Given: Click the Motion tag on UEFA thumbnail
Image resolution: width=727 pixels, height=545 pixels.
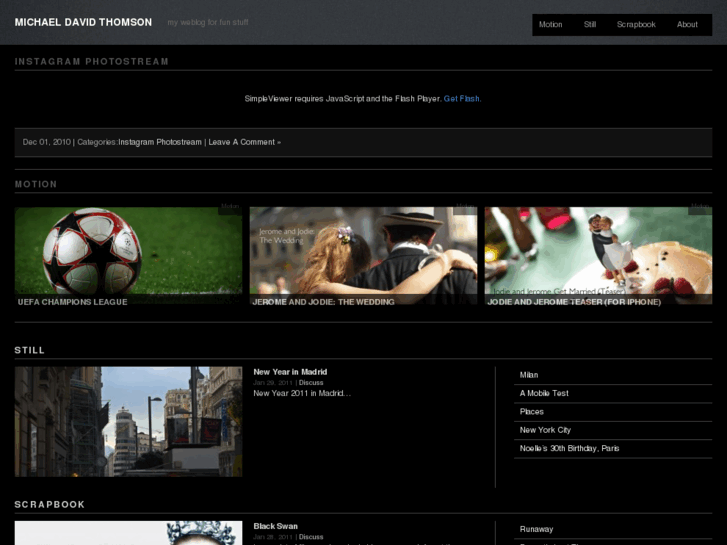Looking at the screenshot, I should pos(230,206).
